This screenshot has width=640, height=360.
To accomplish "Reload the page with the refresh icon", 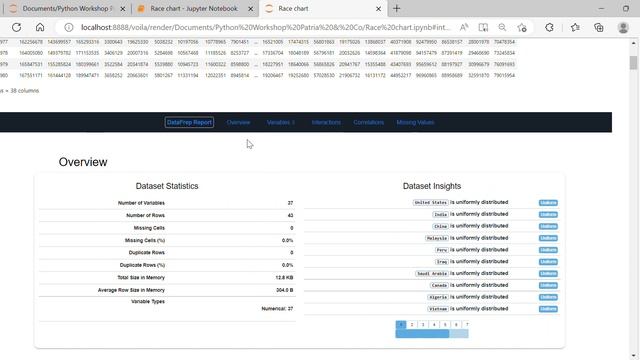I will 16,27.
